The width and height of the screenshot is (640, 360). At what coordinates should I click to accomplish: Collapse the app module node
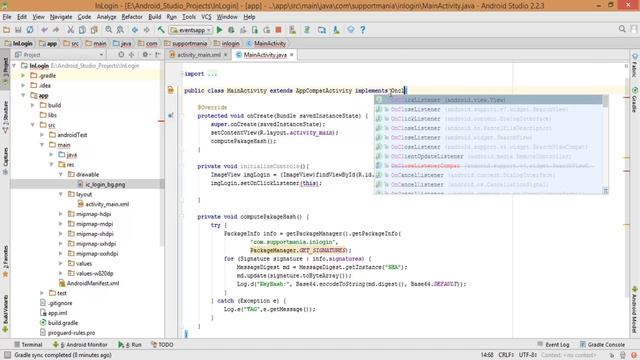(x=23, y=96)
